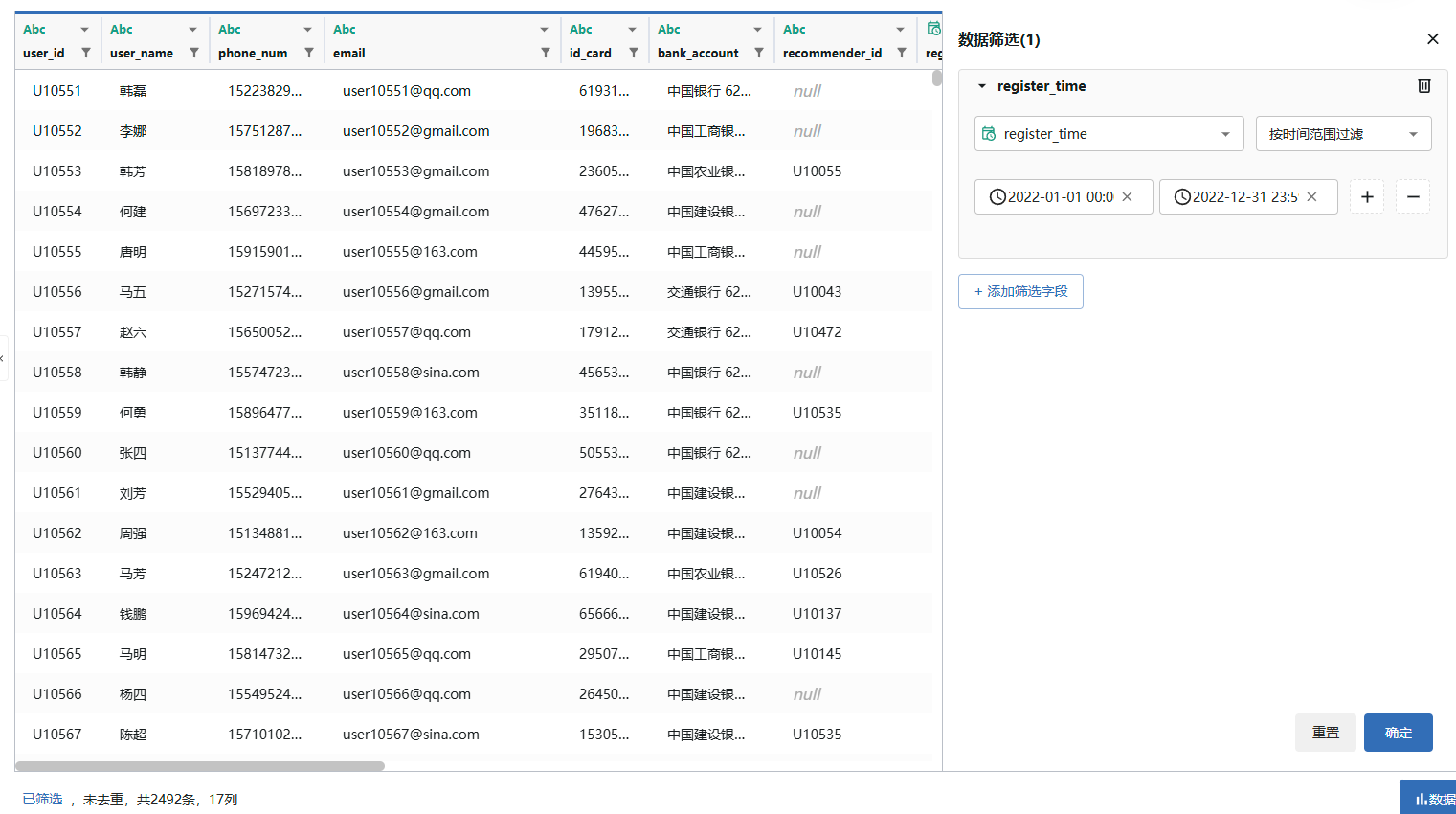Open filter icon for recommender_id column
The image size is (1456, 814).
(902, 53)
